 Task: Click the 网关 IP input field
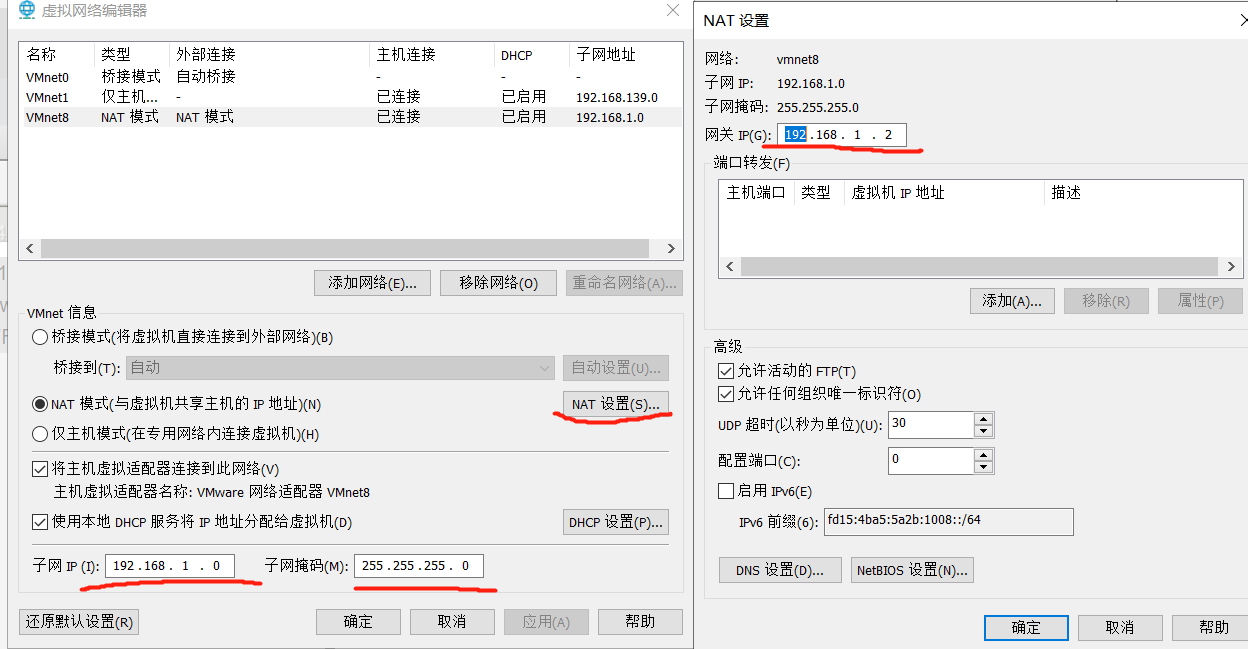pyautogui.click(x=842, y=135)
